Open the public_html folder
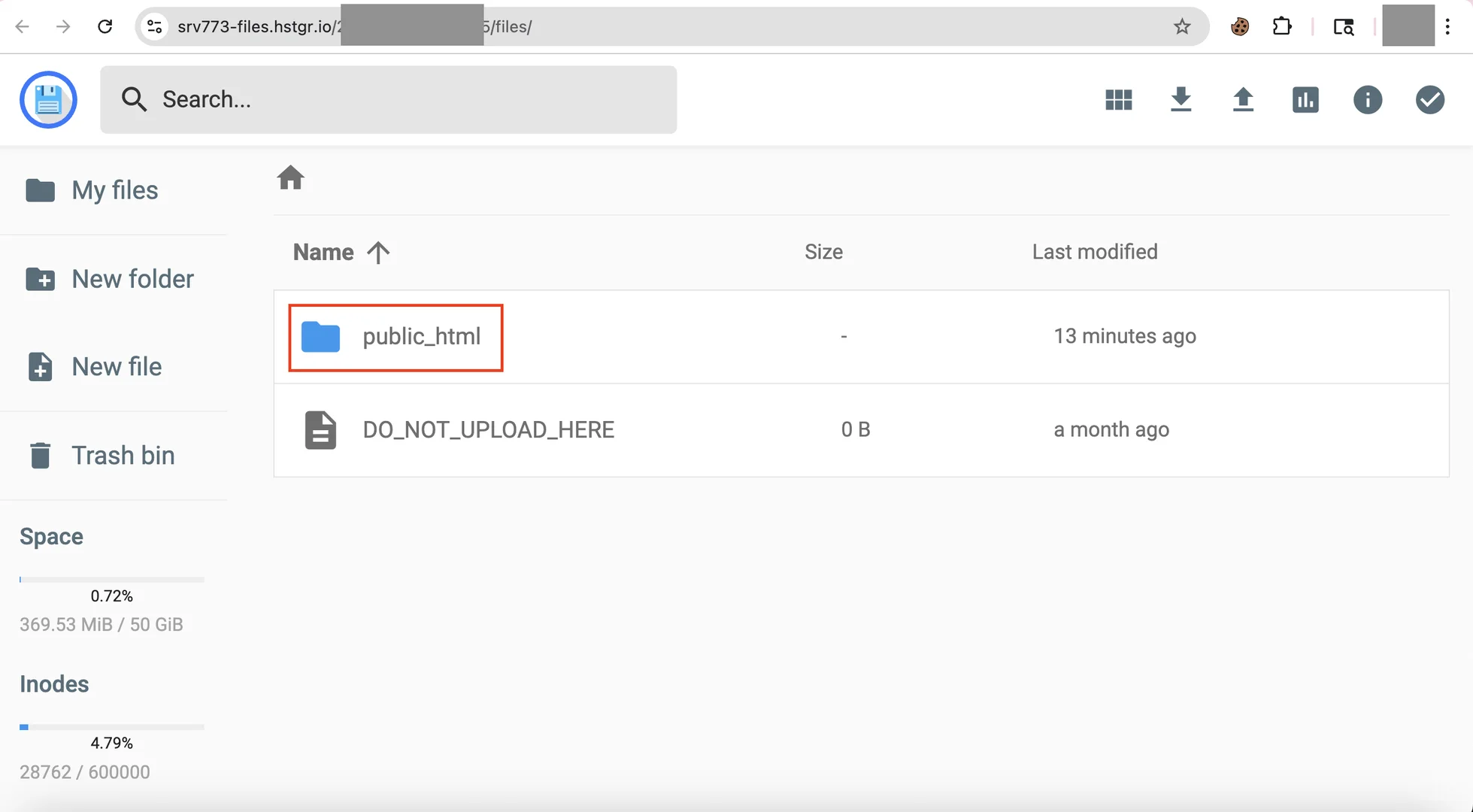The image size is (1473, 812). coord(421,337)
